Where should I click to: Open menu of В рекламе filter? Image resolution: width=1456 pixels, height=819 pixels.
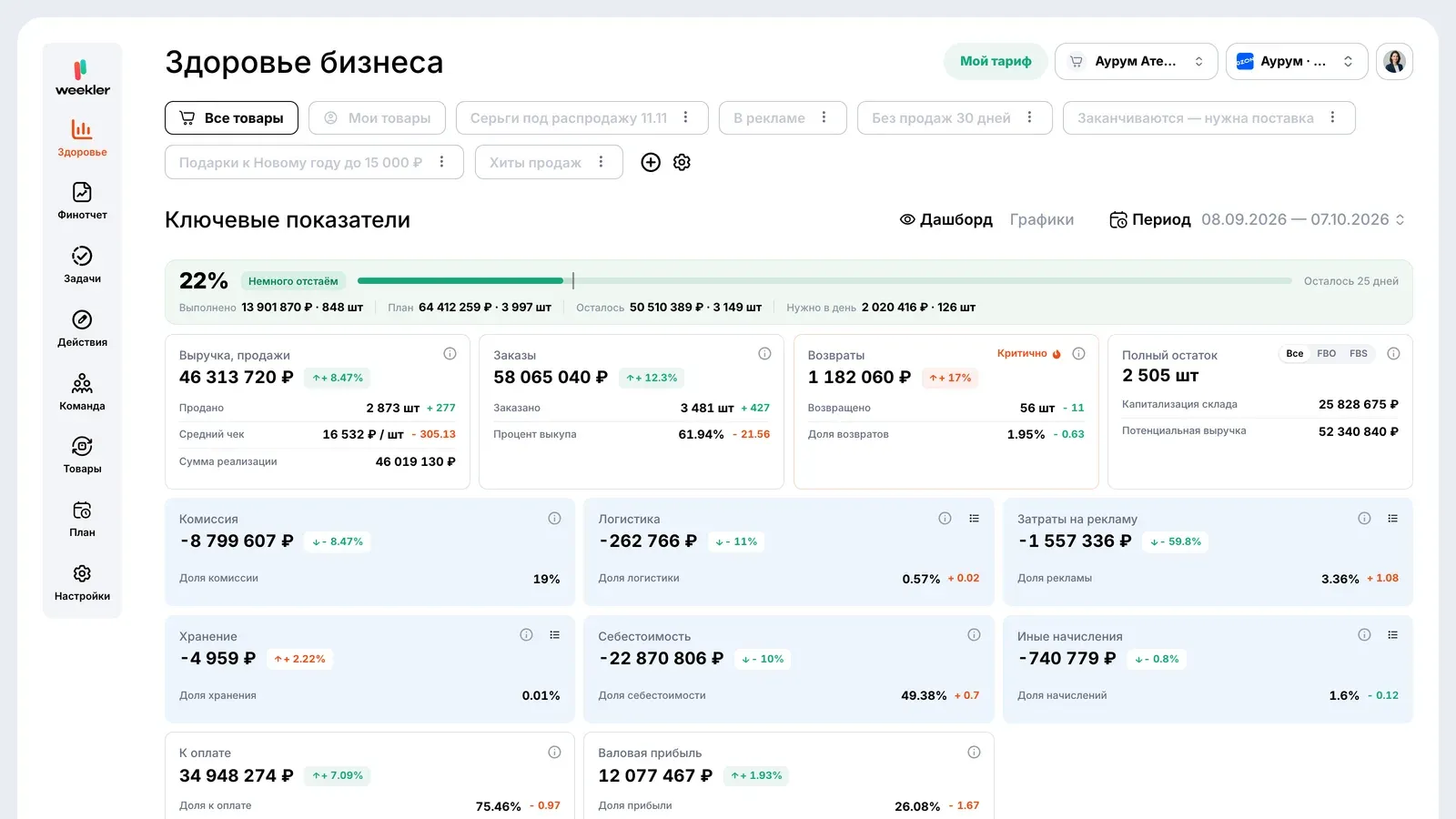[824, 117]
